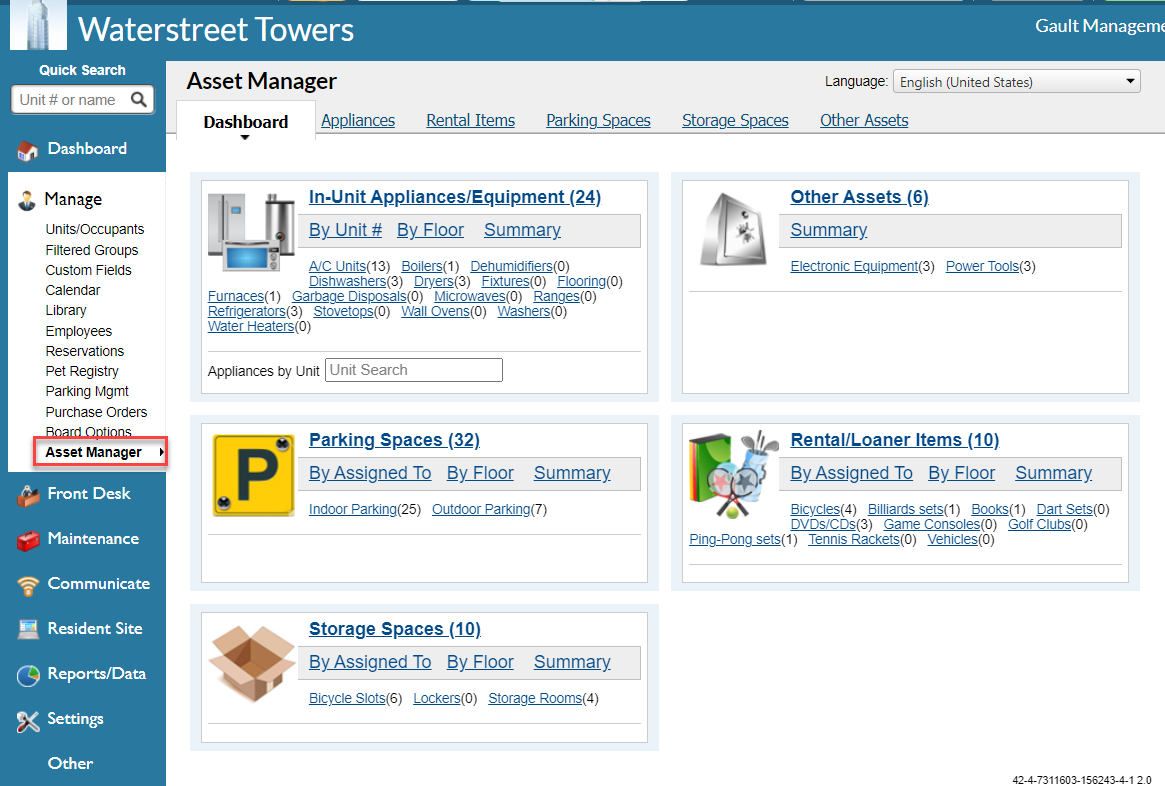Click the Settings tools icon
The height and width of the screenshot is (786, 1165).
coord(28,721)
